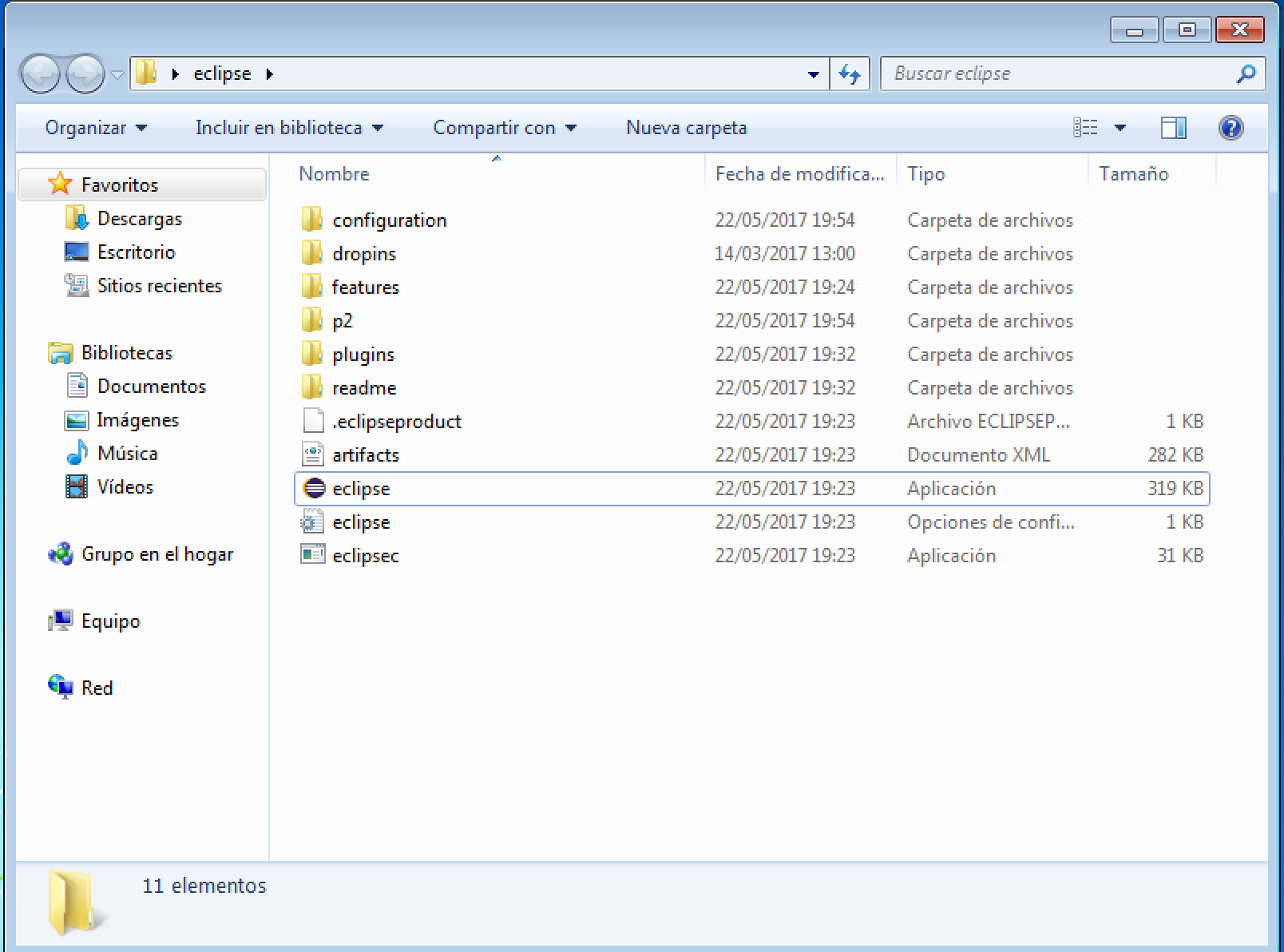Open Windows Explorer help
The width and height of the screenshot is (1284, 952).
pyautogui.click(x=1231, y=127)
